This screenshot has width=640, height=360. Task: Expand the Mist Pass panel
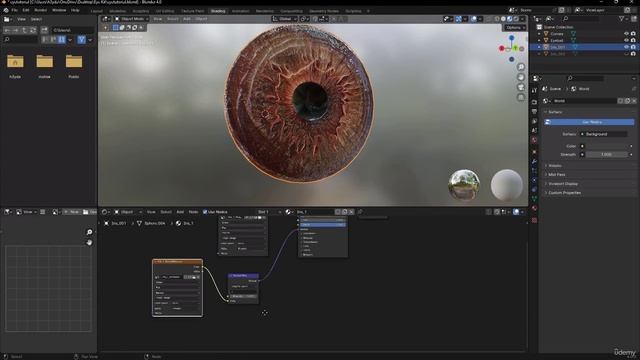tap(556, 175)
